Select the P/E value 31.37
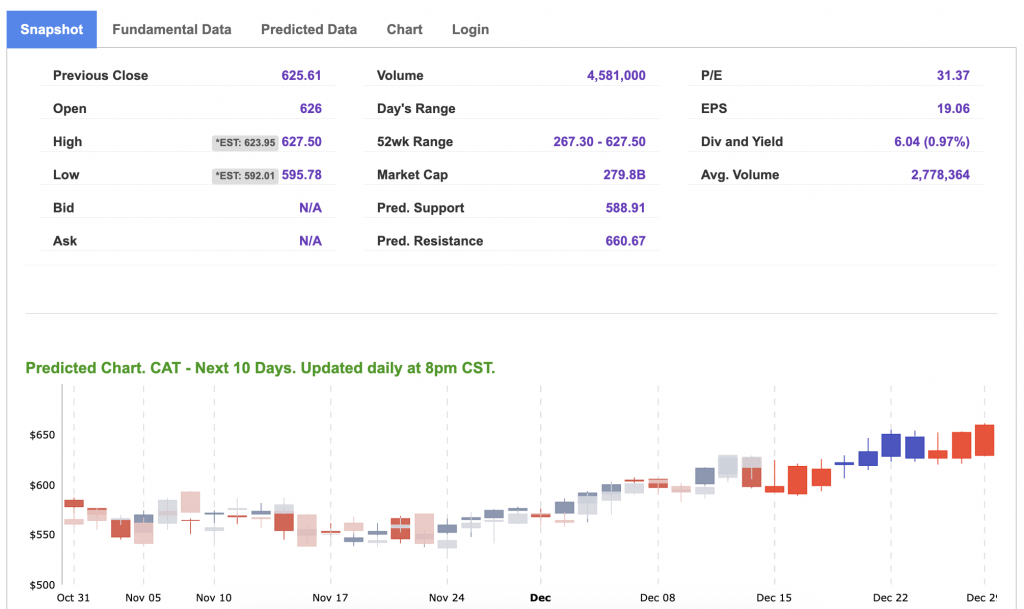Viewport: 1024px width, 609px height. tap(949, 76)
